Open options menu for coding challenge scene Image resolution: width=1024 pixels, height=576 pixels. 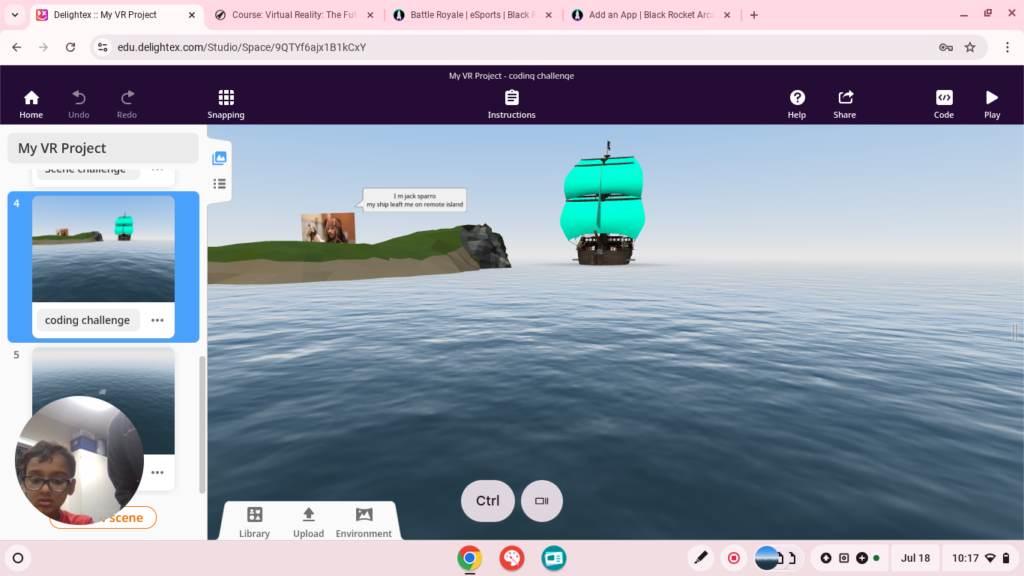(157, 320)
